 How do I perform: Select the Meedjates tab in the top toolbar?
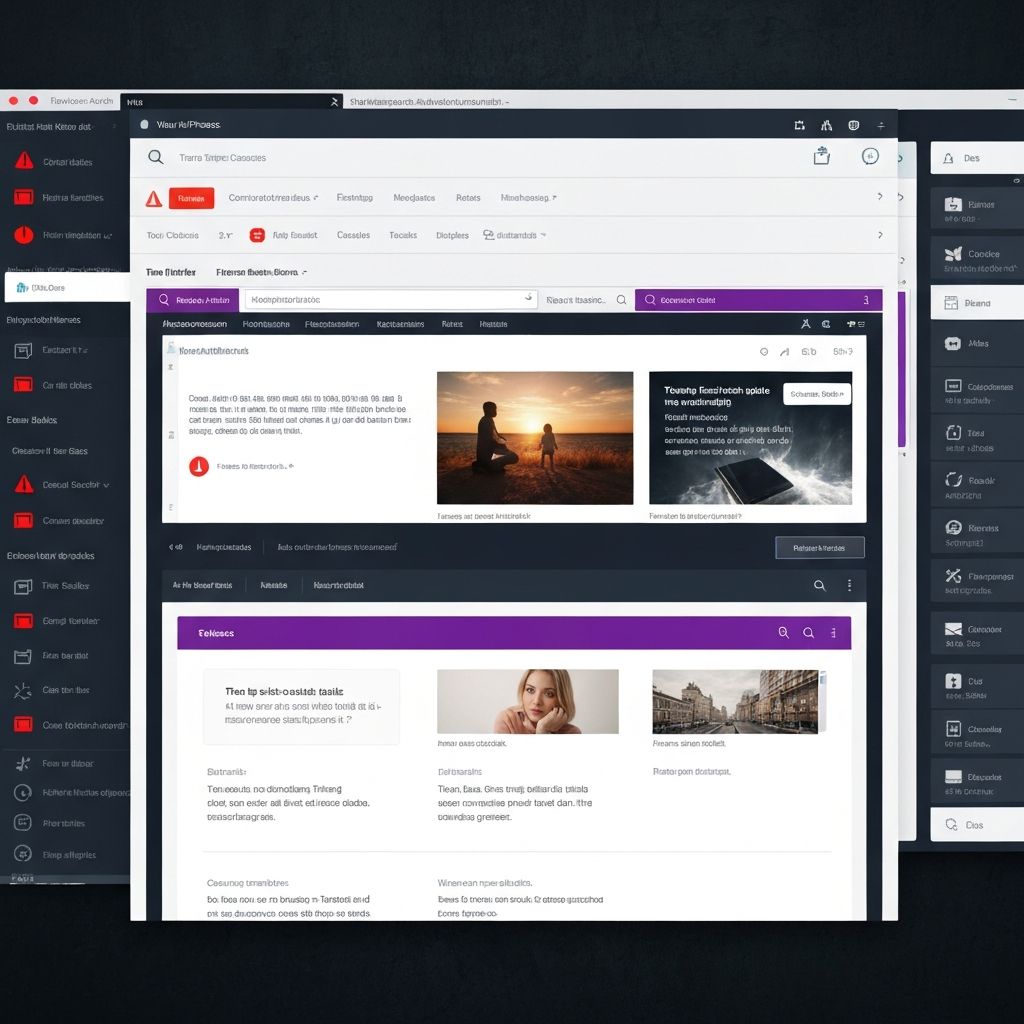tap(414, 198)
